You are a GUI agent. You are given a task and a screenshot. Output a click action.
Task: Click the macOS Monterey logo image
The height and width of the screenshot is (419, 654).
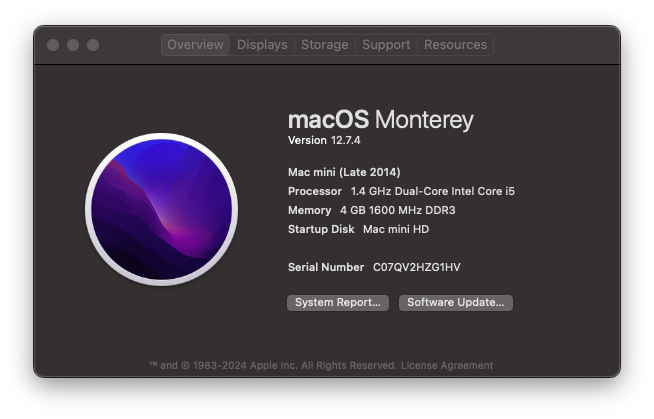pos(161,209)
